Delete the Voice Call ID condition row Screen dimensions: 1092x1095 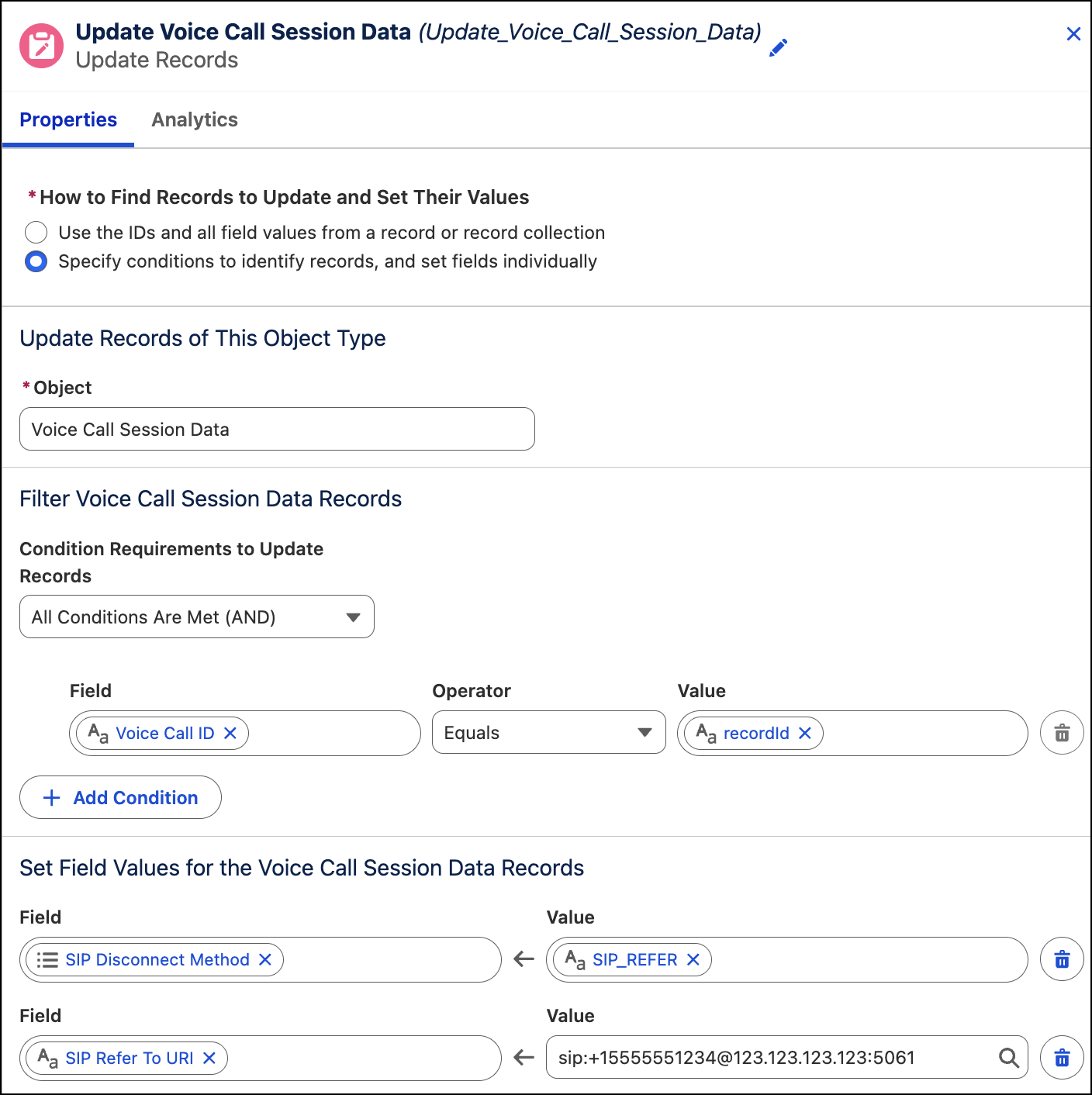[x=1062, y=733]
